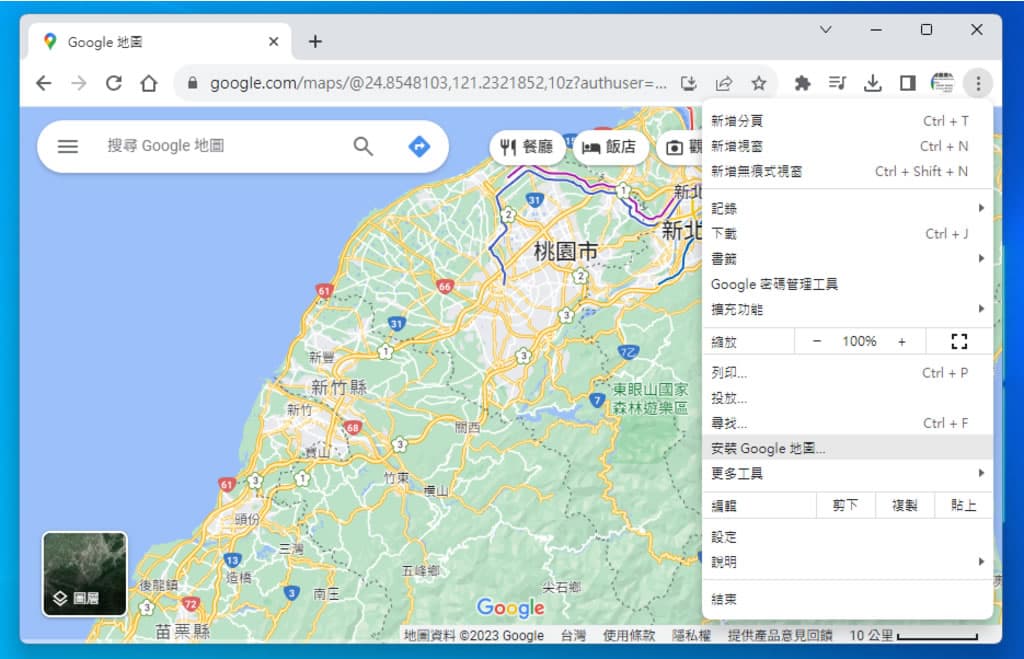Click the magnifier search icon in Maps
Screen dimensions: 1024x659
click(x=363, y=146)
